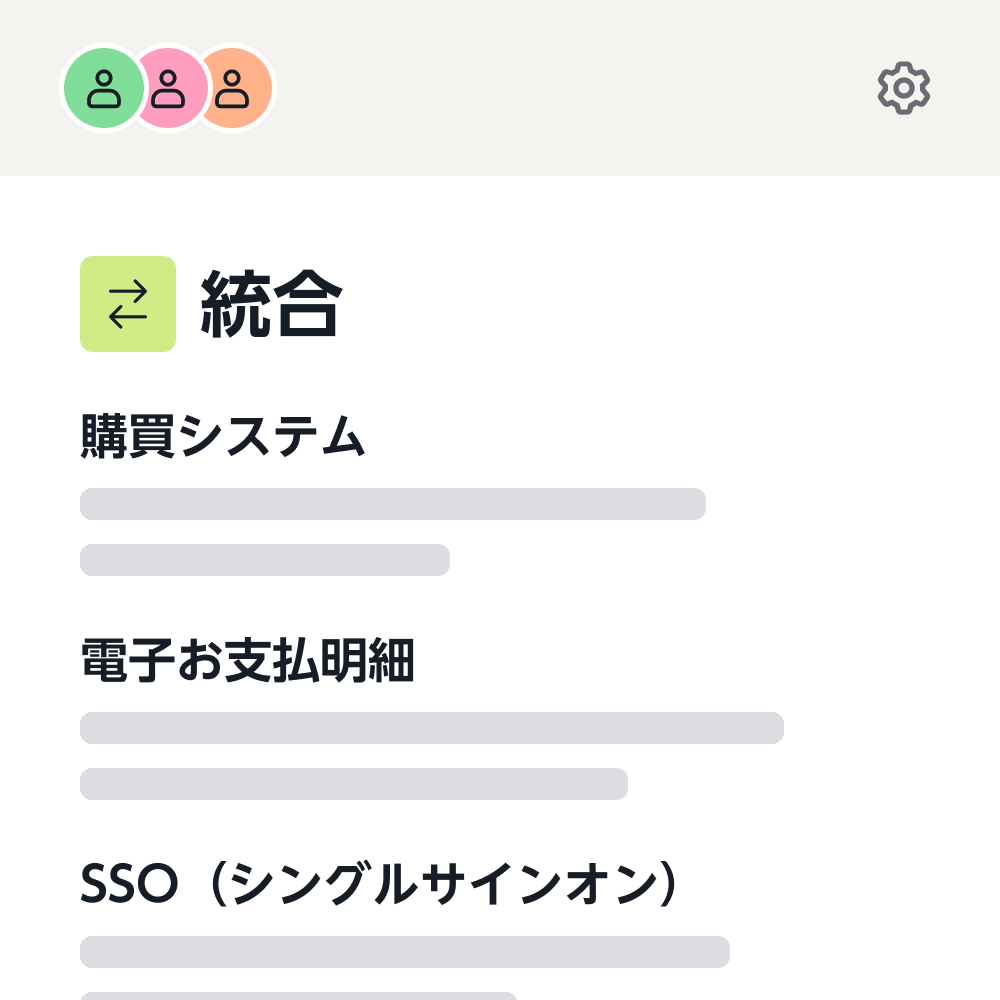Open the settings gear icon
This screenshot has width=1000, height=1000.
(x=904, y=88)
